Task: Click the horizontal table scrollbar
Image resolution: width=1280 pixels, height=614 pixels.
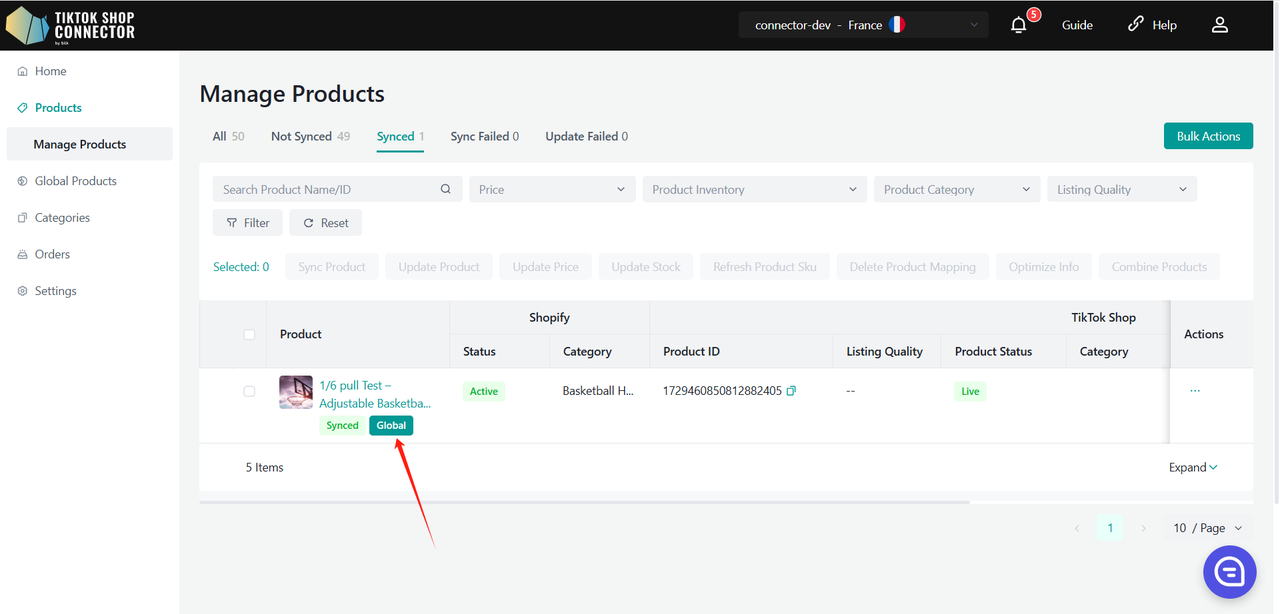Action: tap(584, 501)
